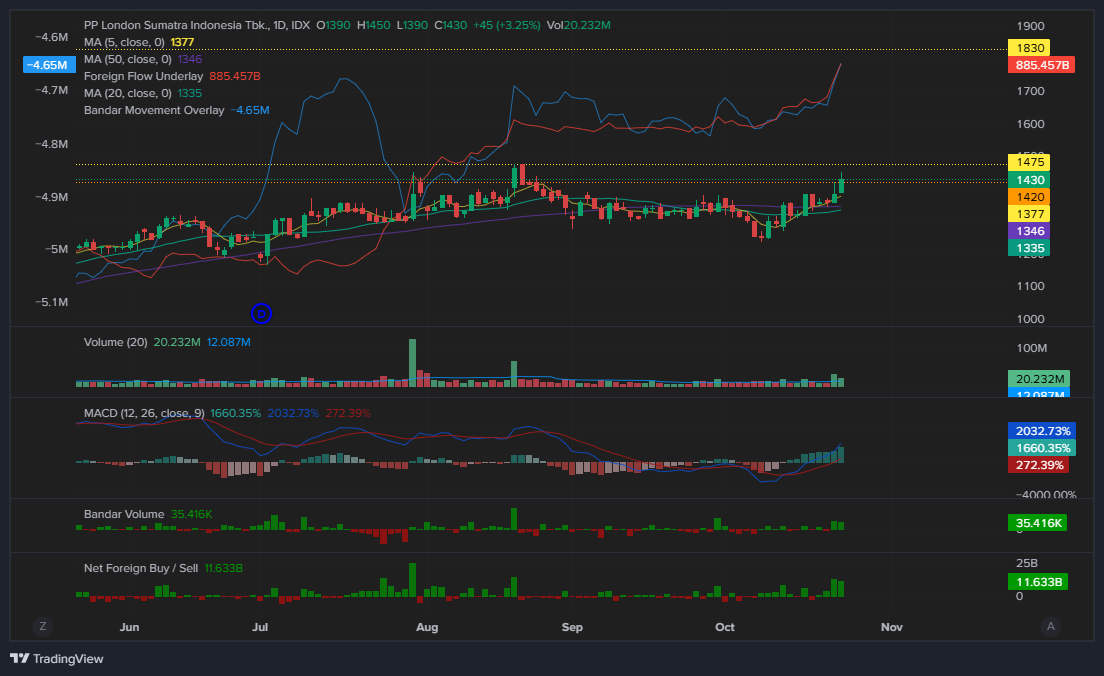Screen dimensions: 1104x676
Task: Click the green 11.633B net foreign scale label
Action: pos(1039,582)
